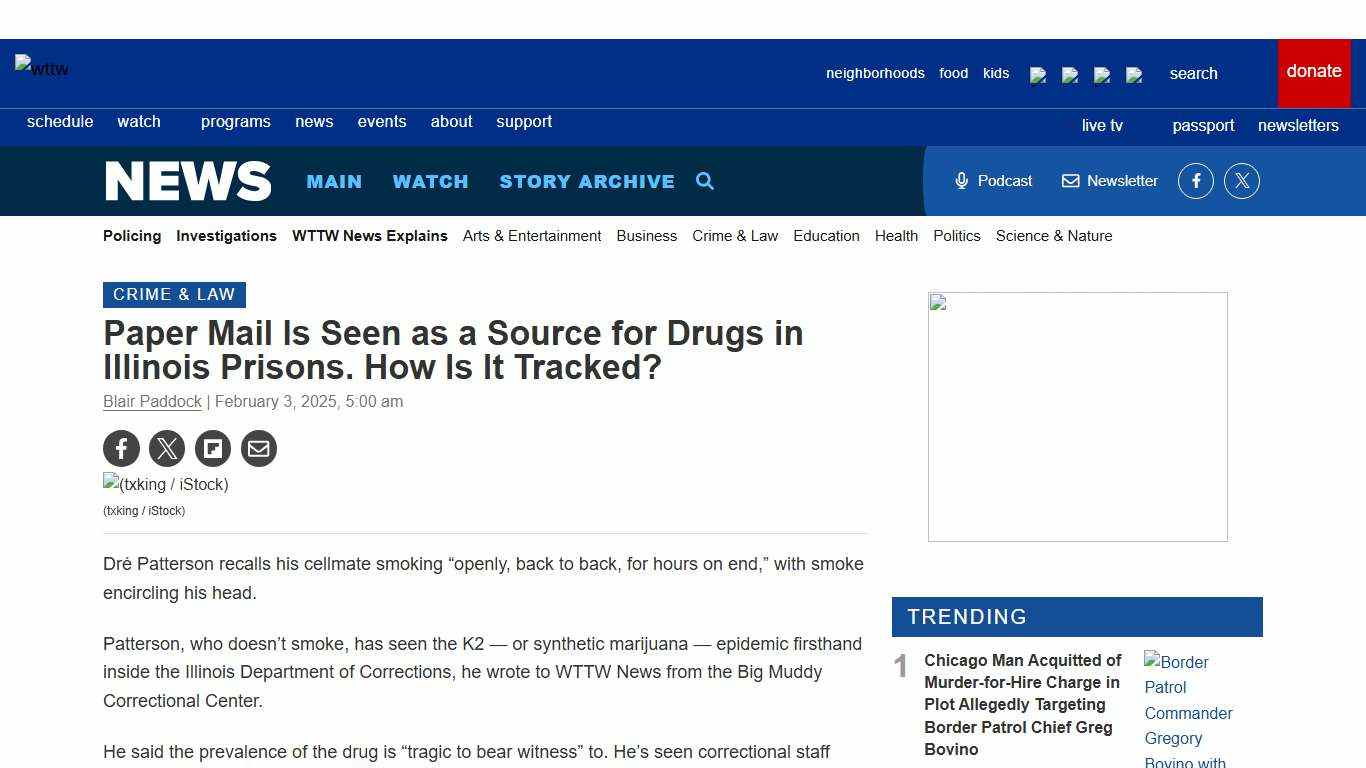Select programs in the top menu
This screenshot has height=768, width=1366.
[235, 121]
